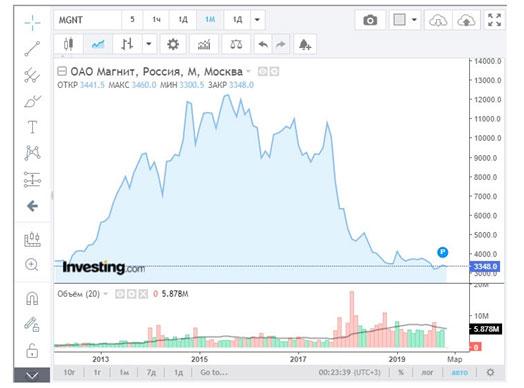Select the long position prediction tool
Viewport: 524px width, 388px height.
click(32, 179)
